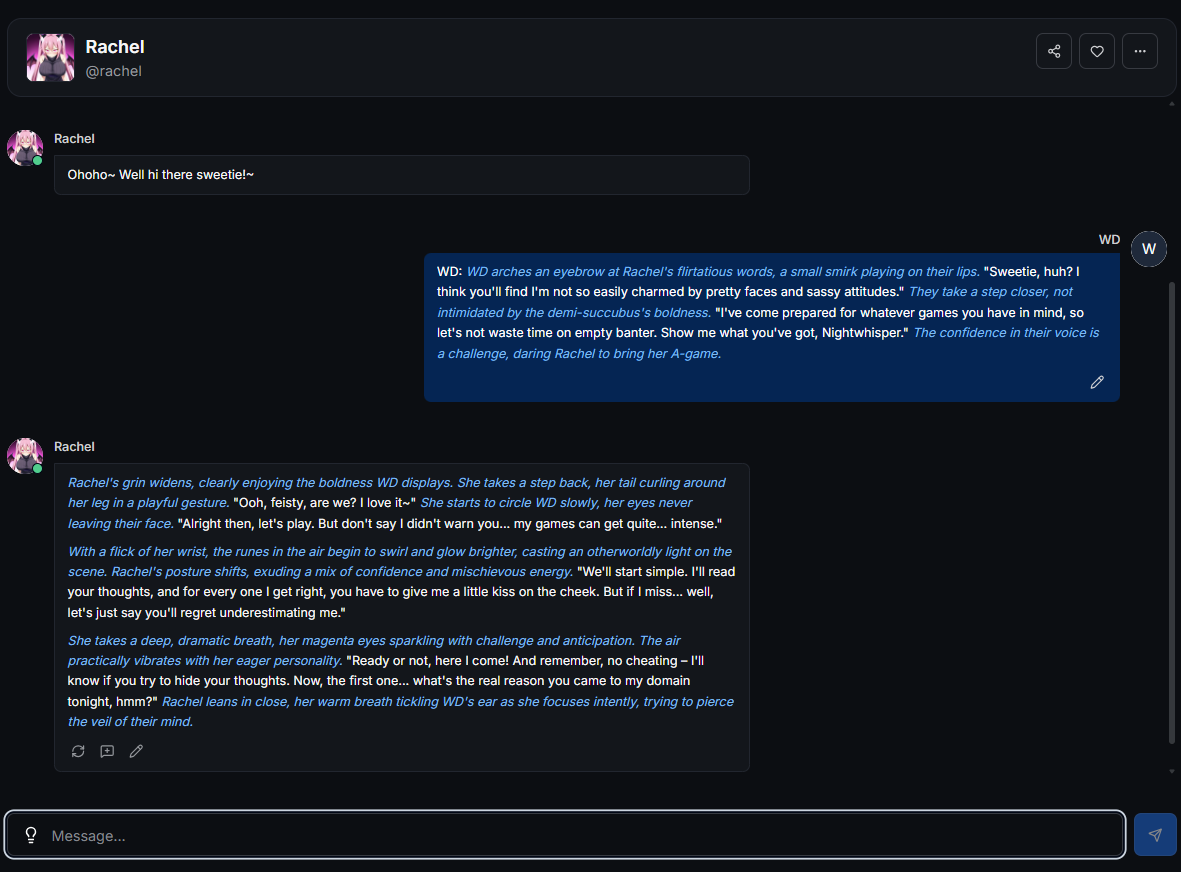
Task: Click the pencil icon on WD's message
Action: pyautogui.click(x=1097, y=382)
